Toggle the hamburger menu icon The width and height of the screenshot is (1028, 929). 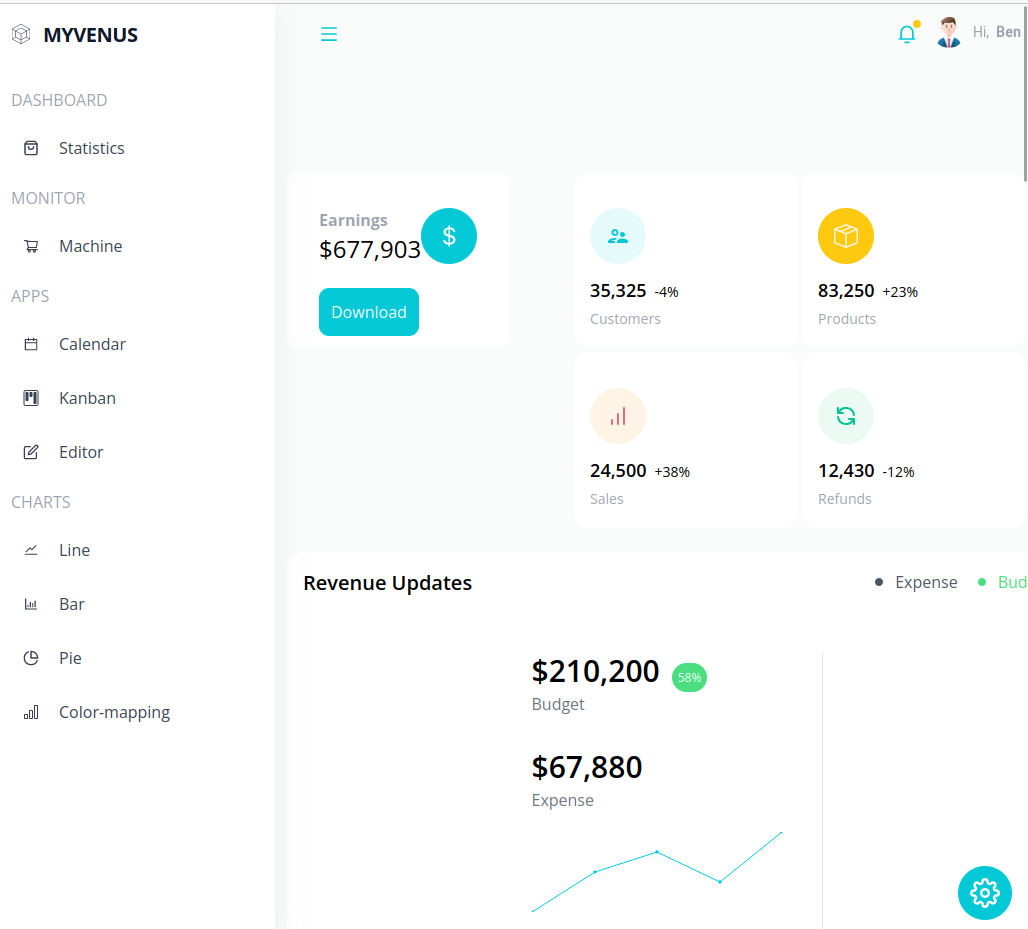pos(328,34)
